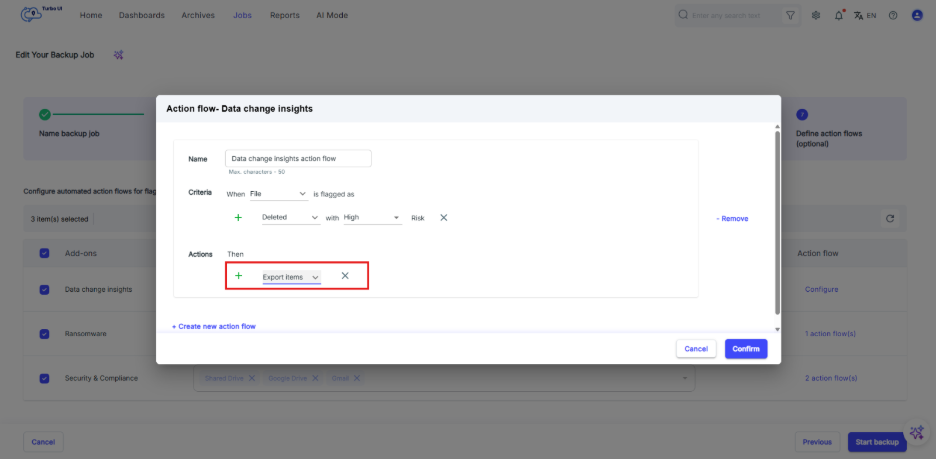Open the Export items action dropdown
This screenshot has width=936, height=459.
pyautogui.click(x=291, y=277)
